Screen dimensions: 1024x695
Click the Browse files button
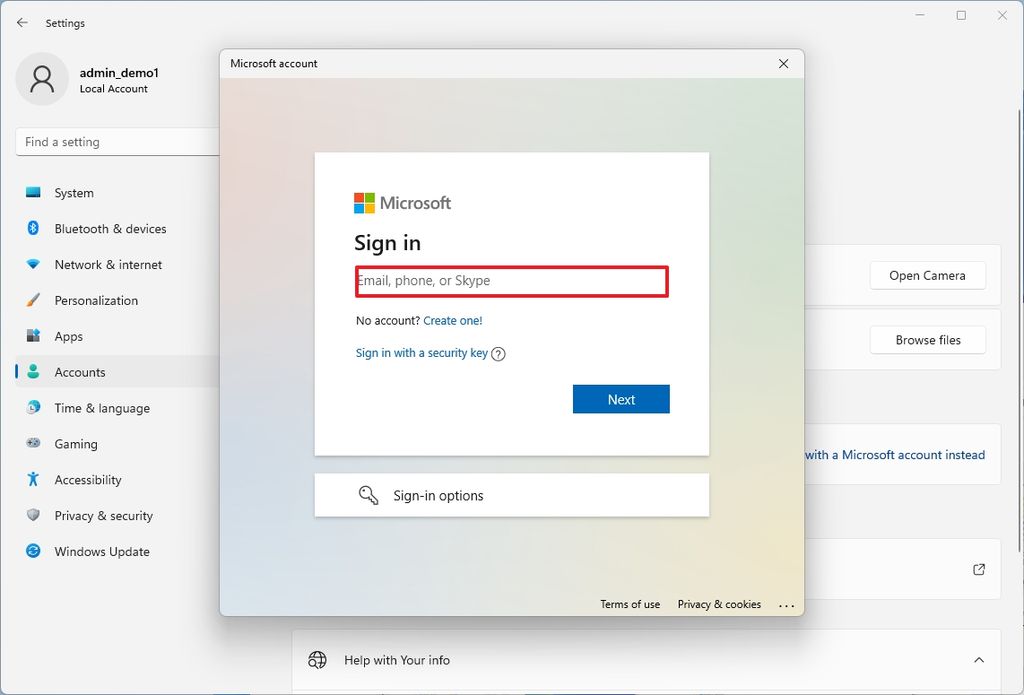tap(927, 339)
